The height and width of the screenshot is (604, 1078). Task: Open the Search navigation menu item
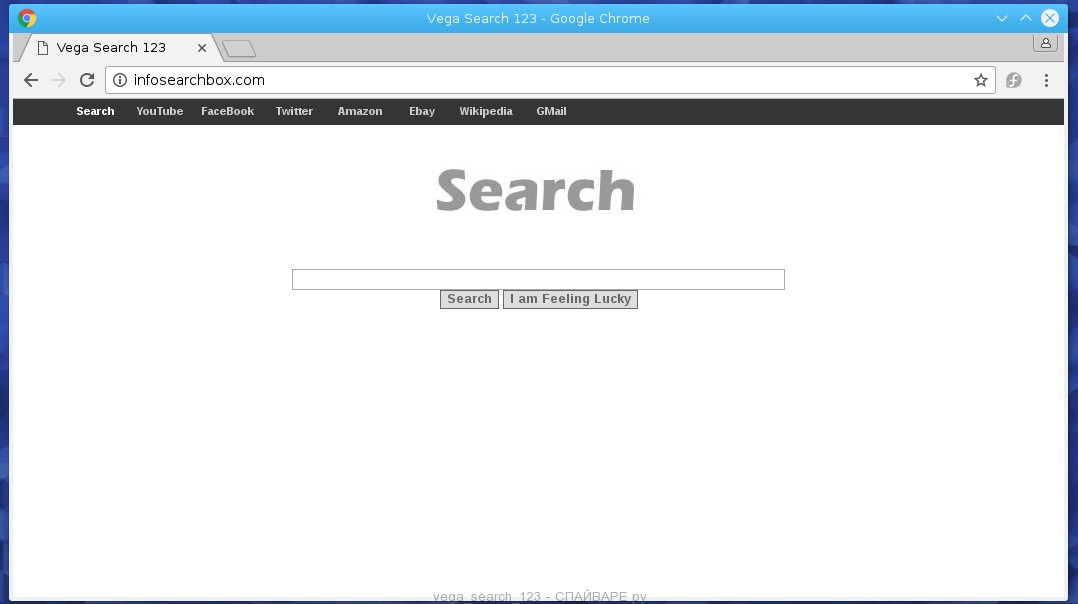point(95,111)
